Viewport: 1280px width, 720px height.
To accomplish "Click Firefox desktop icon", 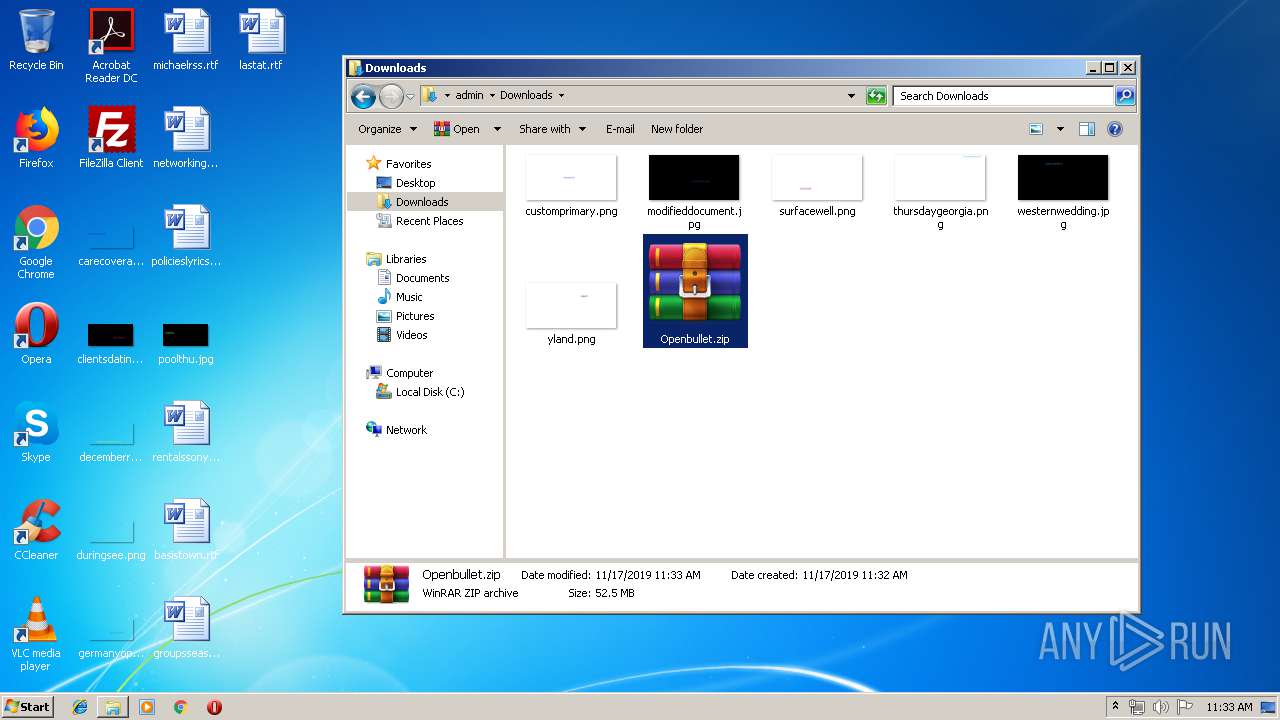I will [x=36, y=138].
